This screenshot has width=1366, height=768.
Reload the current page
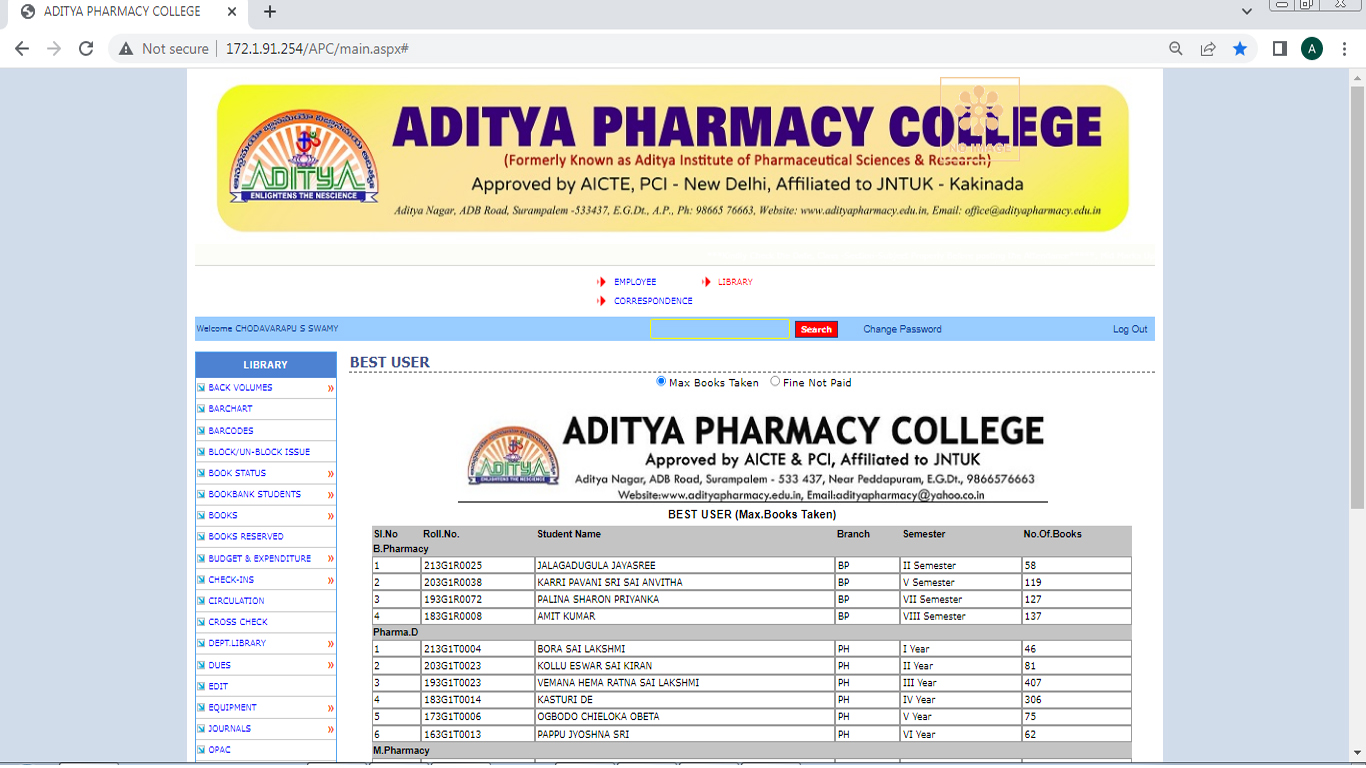coord(86,48)
